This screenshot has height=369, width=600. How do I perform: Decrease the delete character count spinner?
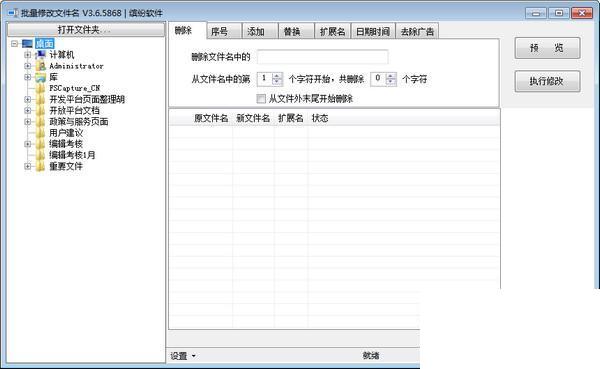tap(391, 82)
